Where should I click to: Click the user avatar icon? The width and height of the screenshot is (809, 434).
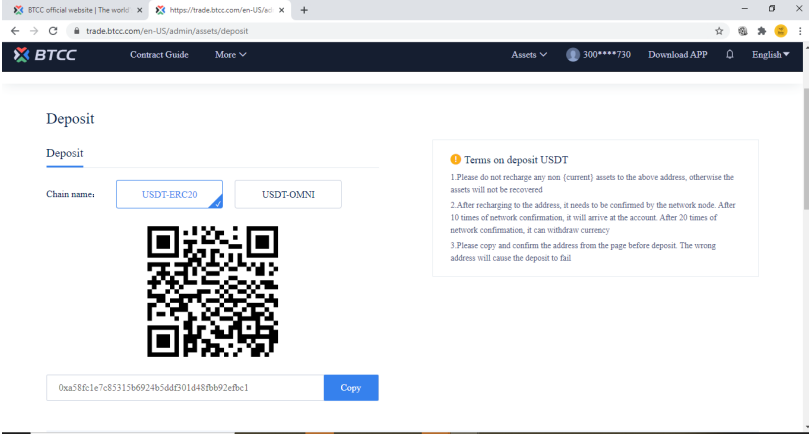[x=573, y=55]
